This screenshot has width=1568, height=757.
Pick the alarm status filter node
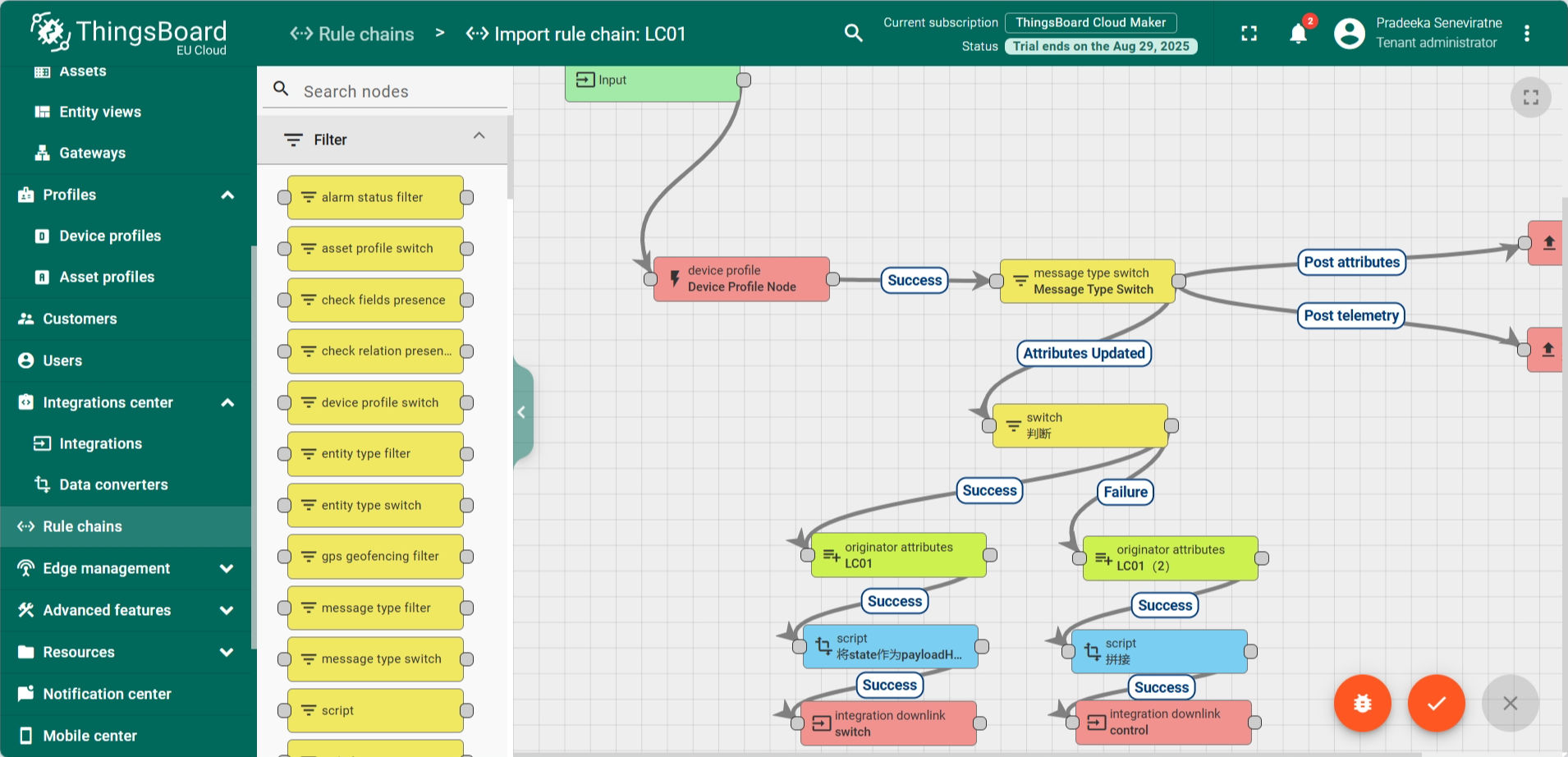tap(375, 197)
